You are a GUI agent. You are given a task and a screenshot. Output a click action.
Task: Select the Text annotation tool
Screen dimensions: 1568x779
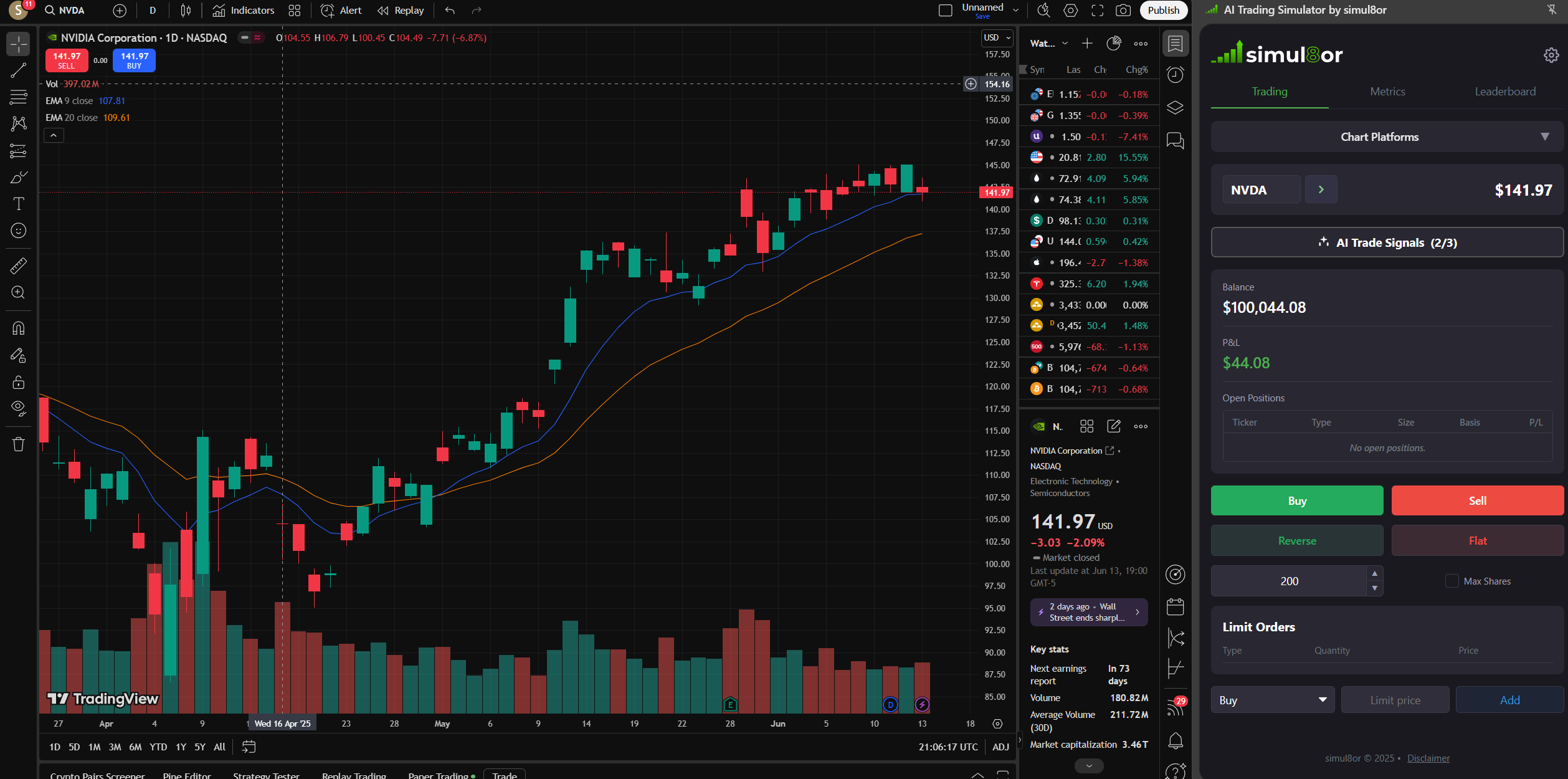(x=19, y=204)
